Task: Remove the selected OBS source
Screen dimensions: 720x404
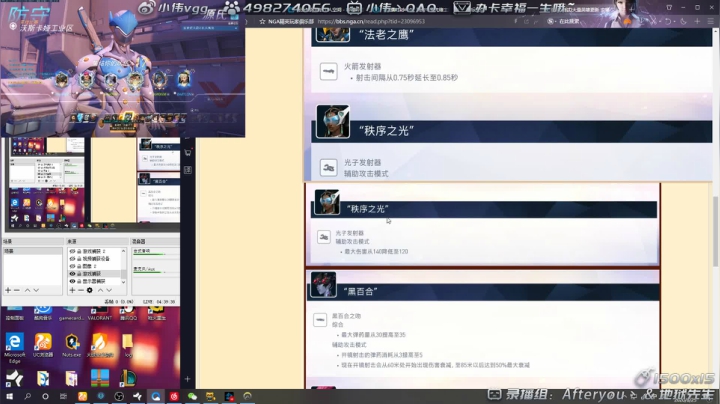Action: pos(80,290)
